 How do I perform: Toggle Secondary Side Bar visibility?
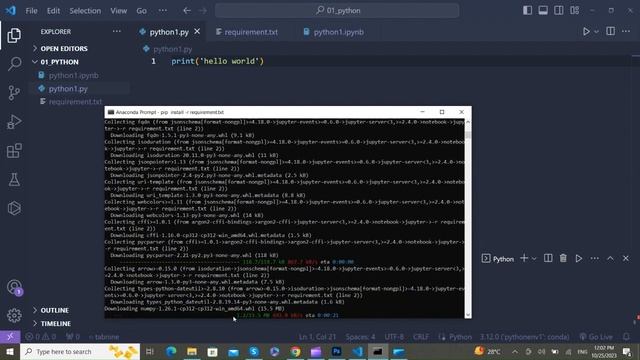tap(559, 11)
